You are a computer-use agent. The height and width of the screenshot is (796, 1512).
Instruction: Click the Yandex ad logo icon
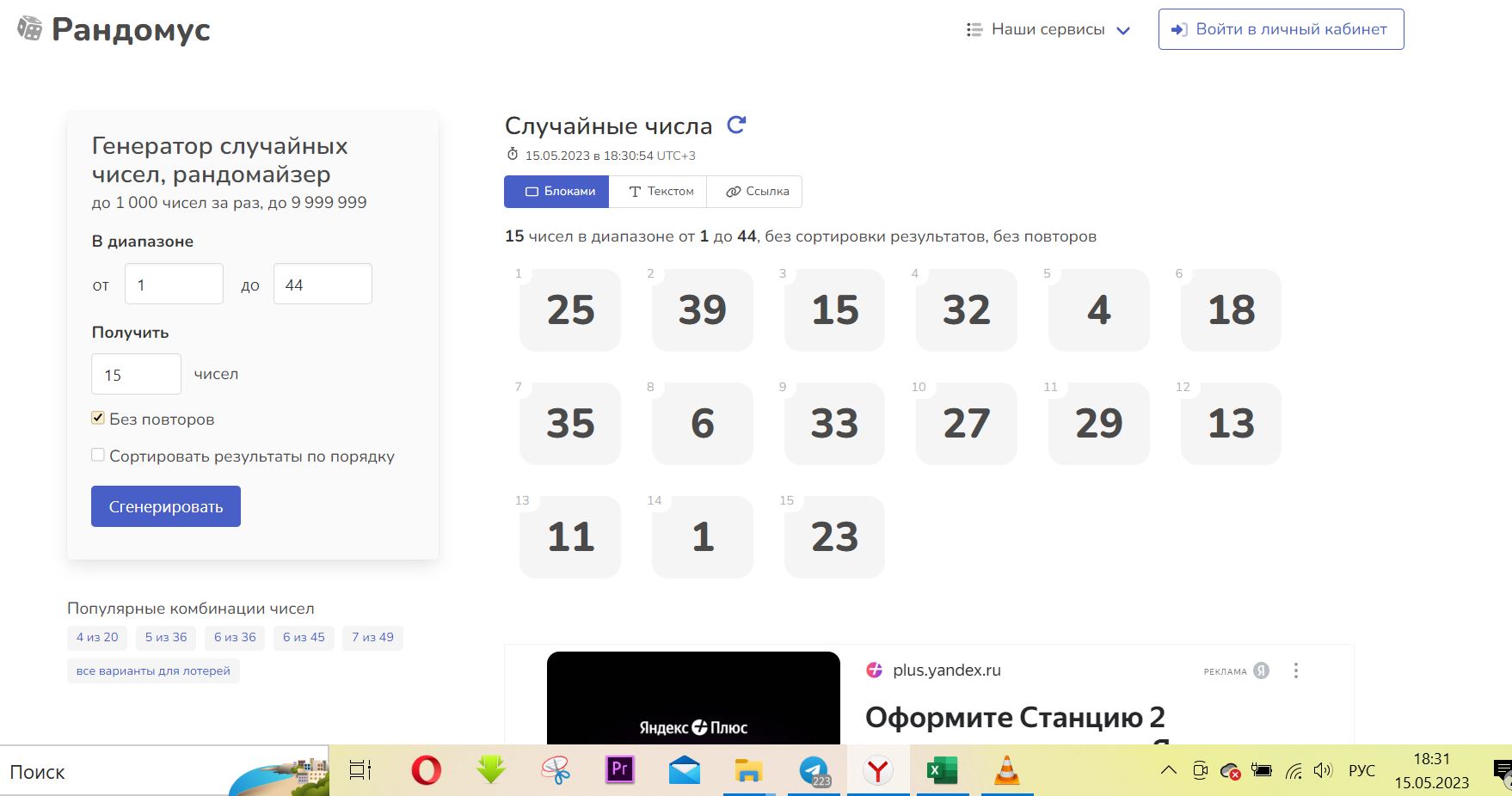(x=1261, y=670)
